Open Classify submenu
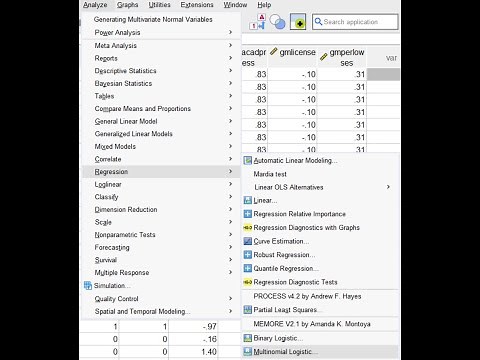Screen dimensions: 480x360 (161, 197)
